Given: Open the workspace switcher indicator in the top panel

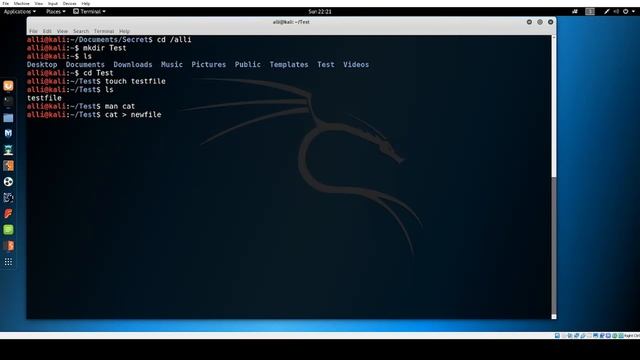Looking at the screenshot, I should 590,11.
